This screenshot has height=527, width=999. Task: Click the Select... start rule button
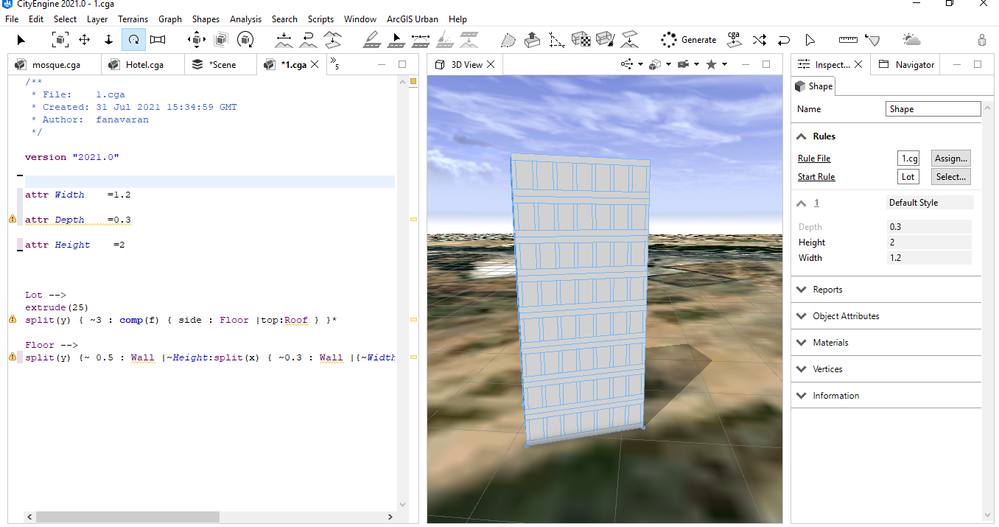pyautogui.click(x=951, y=177)
